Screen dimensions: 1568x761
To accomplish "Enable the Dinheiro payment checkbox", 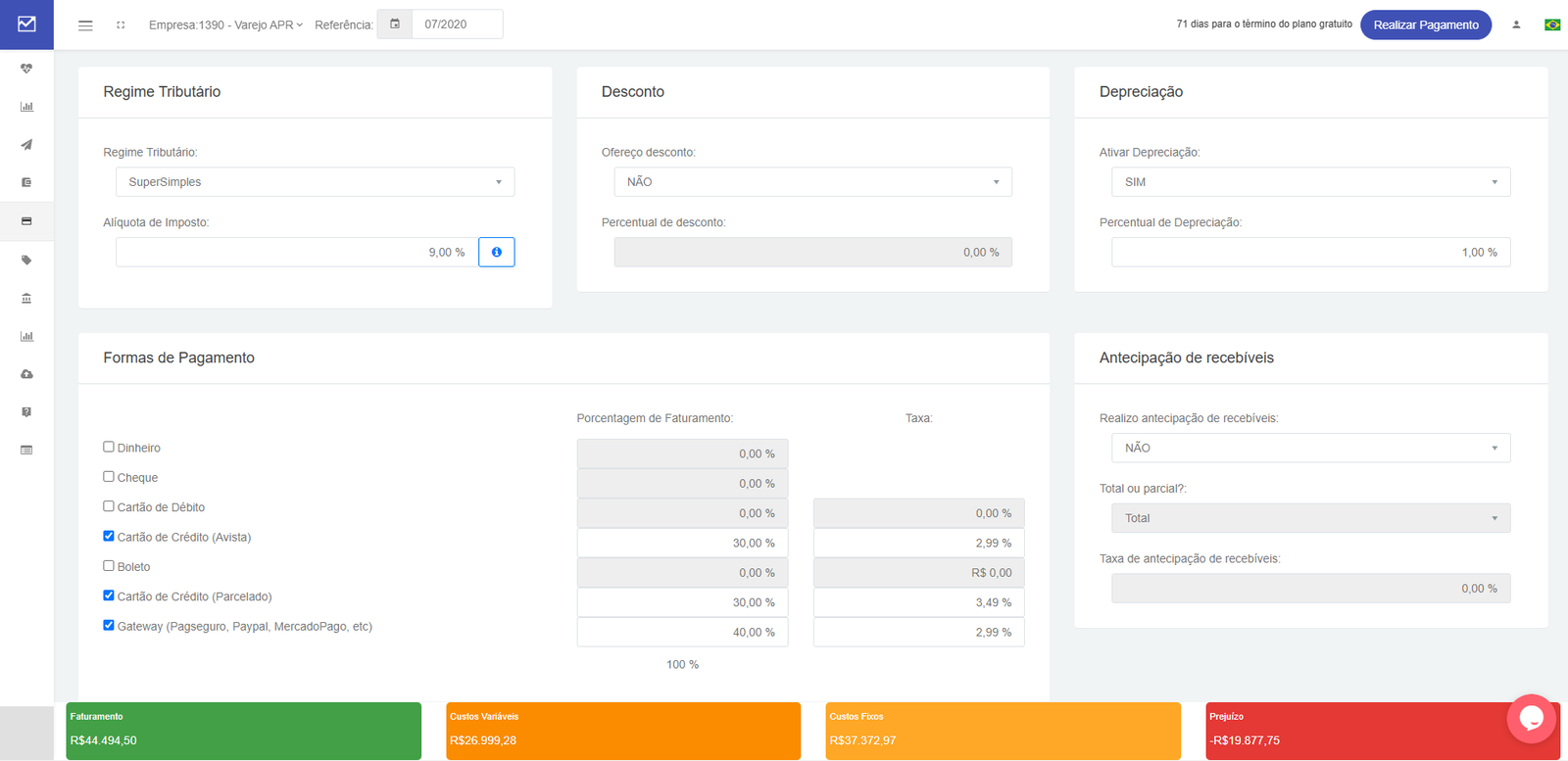I will (109, 447).
